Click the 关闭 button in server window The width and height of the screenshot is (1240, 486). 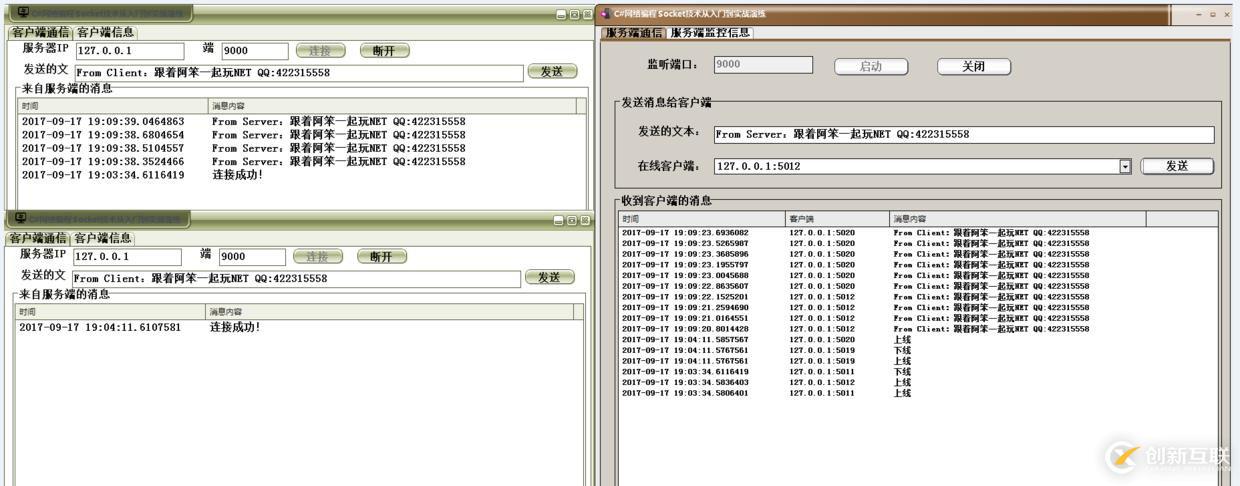point(973,66)
